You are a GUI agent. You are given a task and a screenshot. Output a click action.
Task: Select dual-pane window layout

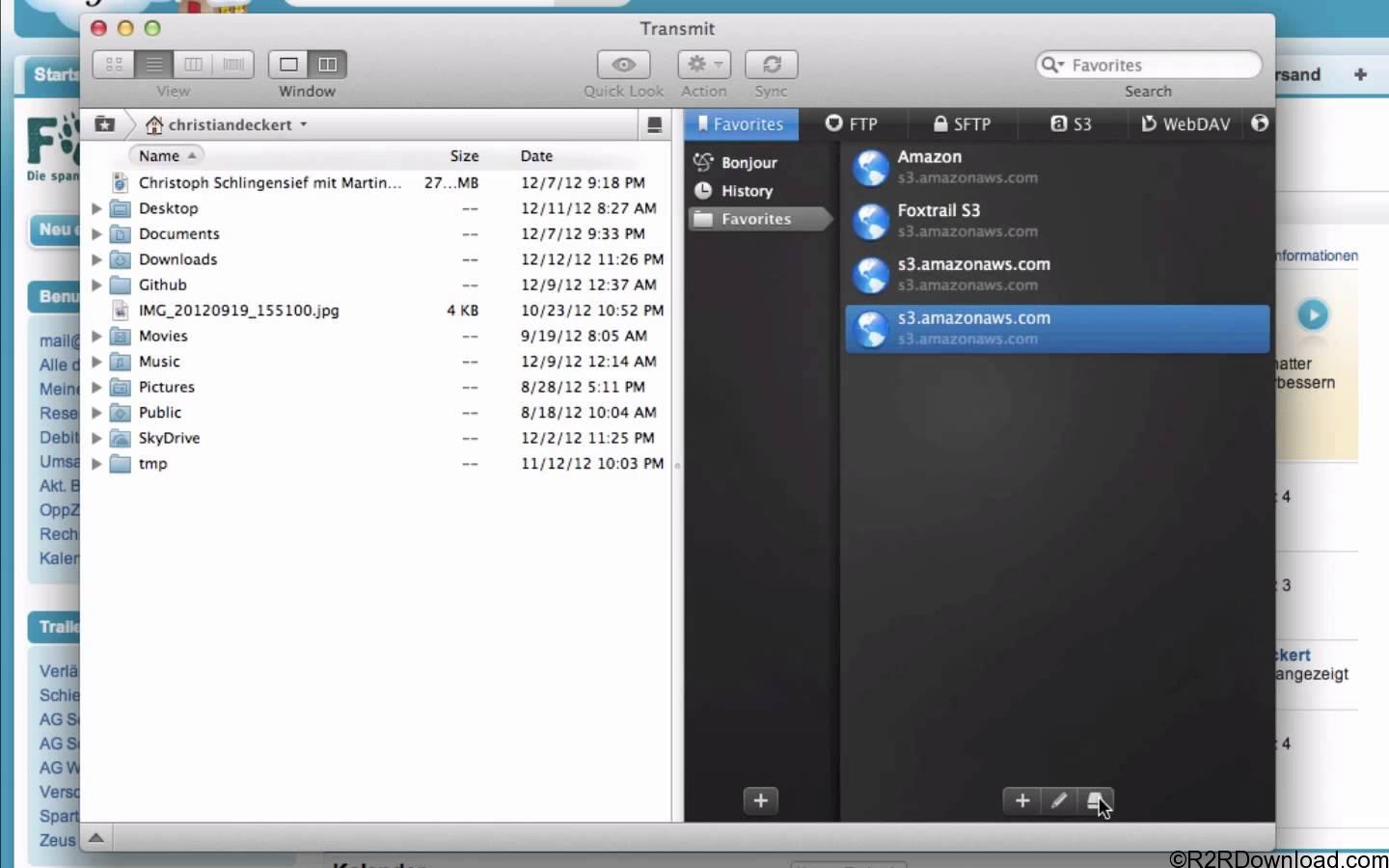point(327,65)
